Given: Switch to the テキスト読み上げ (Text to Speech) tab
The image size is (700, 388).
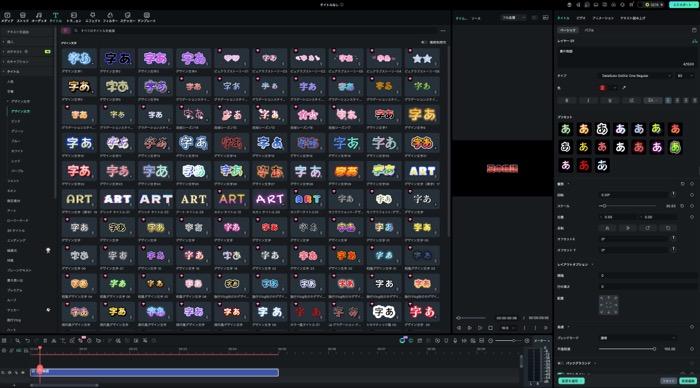Looking at the screenshot, I should click(633, 18).
